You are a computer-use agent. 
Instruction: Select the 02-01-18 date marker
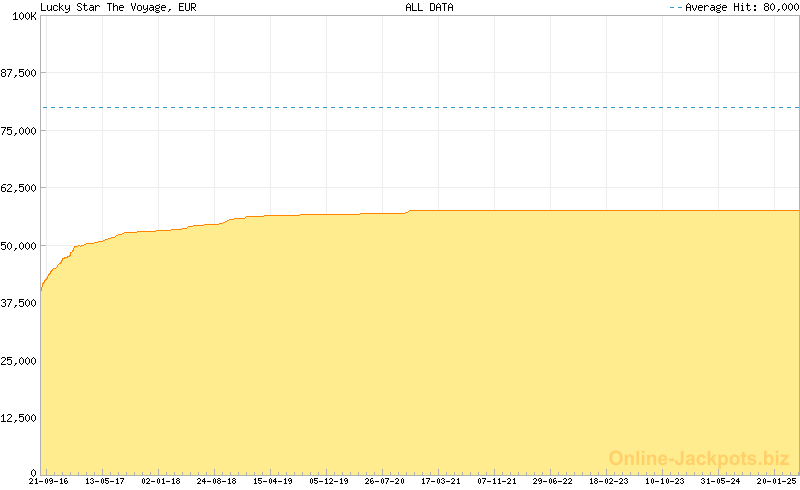(160, 481)
